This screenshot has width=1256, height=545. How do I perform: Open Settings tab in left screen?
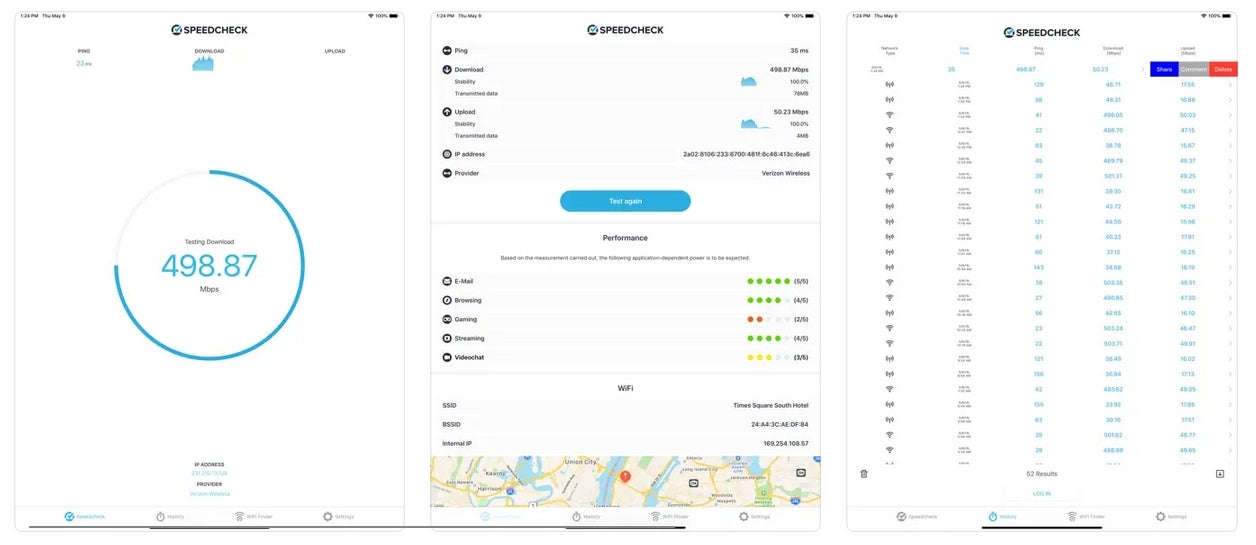[x=338, y=517]
